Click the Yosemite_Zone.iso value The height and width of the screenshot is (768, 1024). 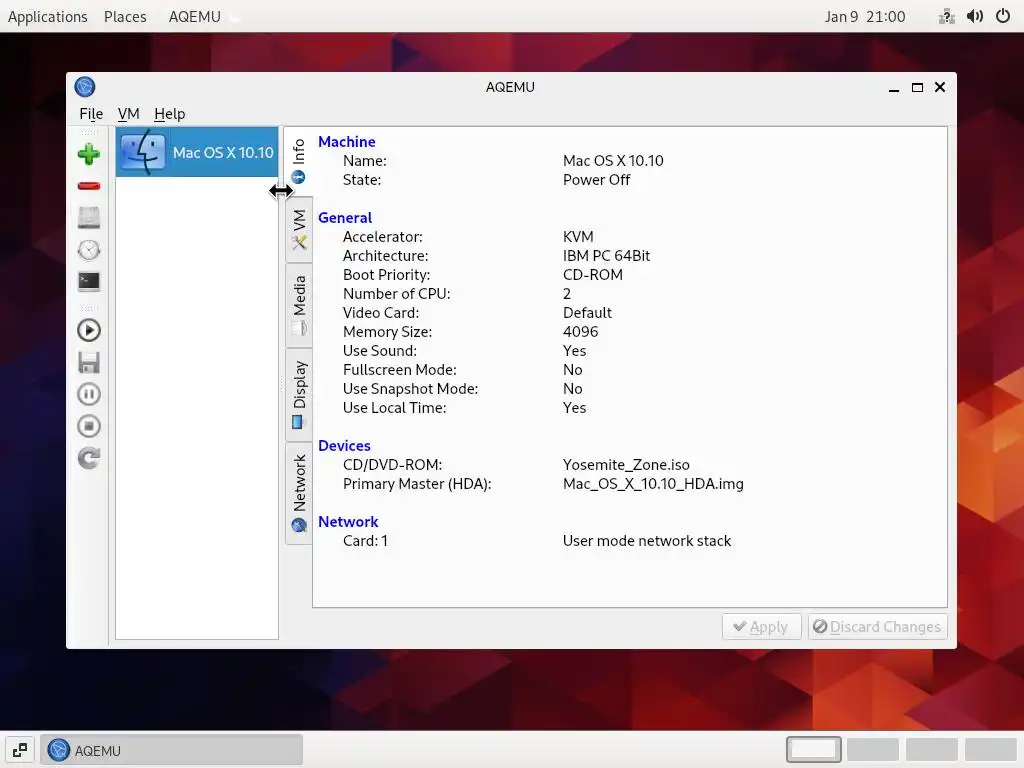(626, 464)
